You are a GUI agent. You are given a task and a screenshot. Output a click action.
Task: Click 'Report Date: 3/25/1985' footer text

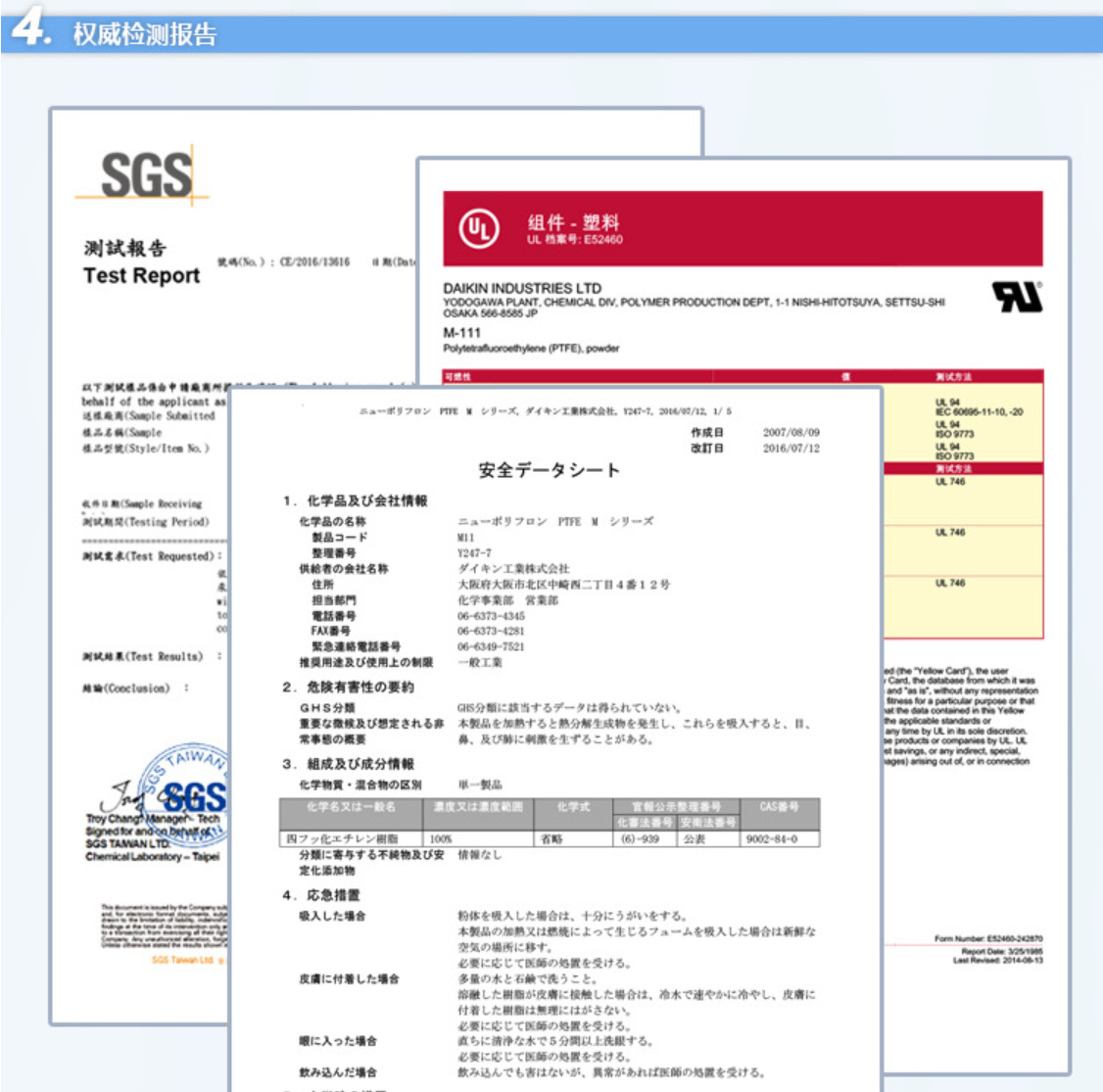[x=1002, y=951]
